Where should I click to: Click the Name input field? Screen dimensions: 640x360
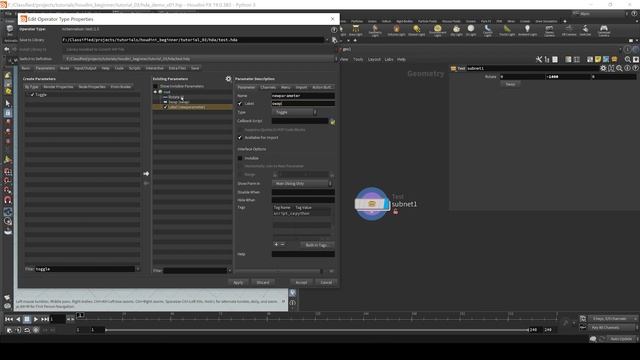pyautogui.click(x=303, y=96)
